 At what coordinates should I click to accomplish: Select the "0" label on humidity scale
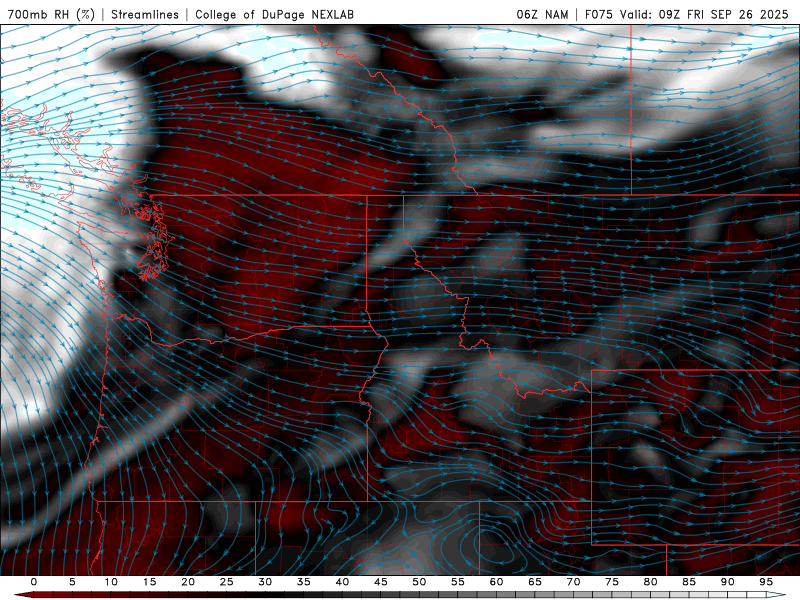34,582
